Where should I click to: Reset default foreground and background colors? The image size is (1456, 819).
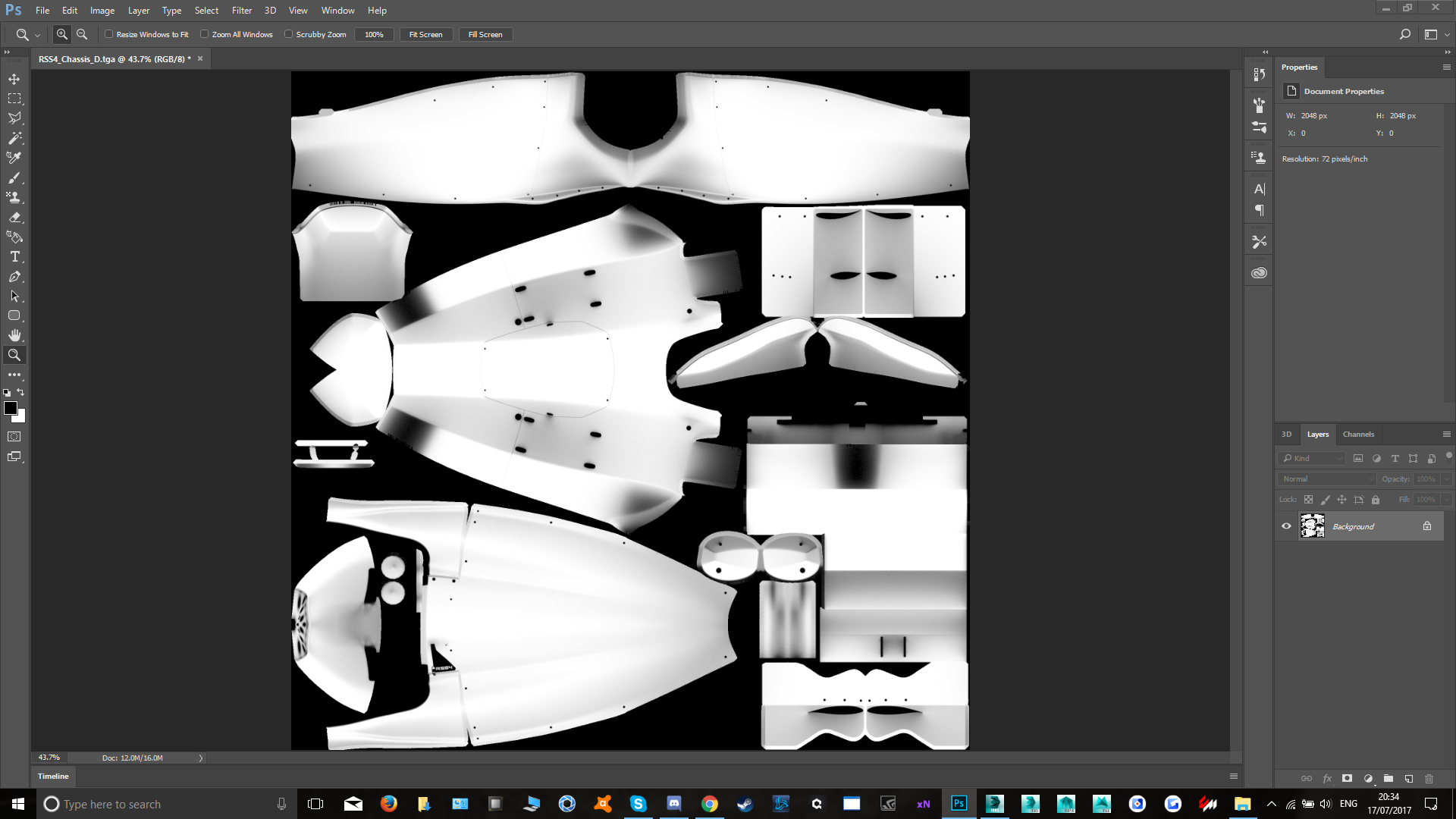click(7, 393)
